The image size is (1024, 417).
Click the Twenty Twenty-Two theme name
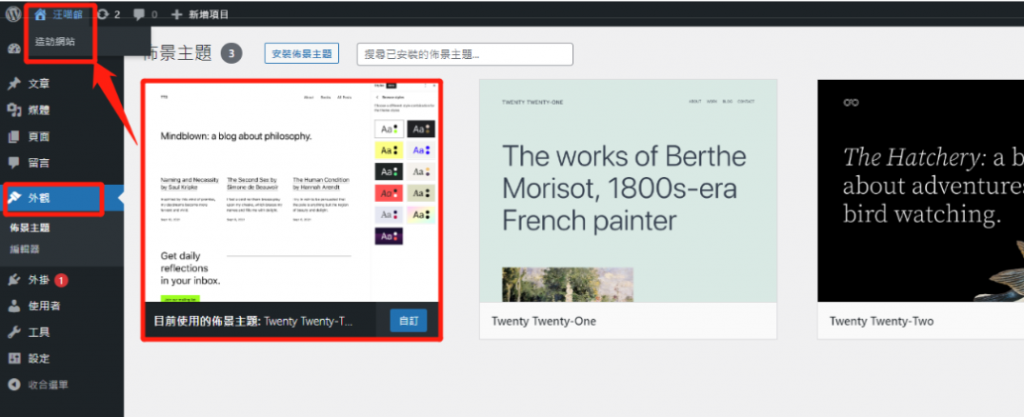point(882,321)
